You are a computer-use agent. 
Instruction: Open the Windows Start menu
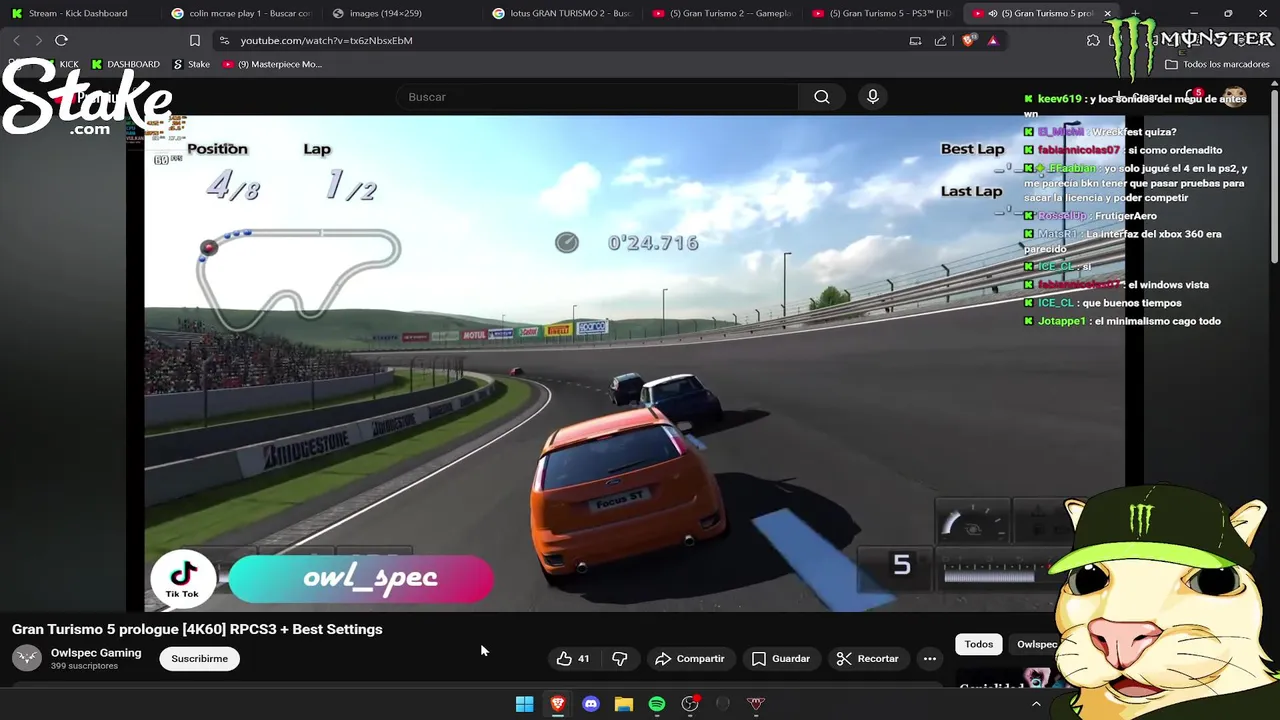pyautogui.click(x=524, y=704)
